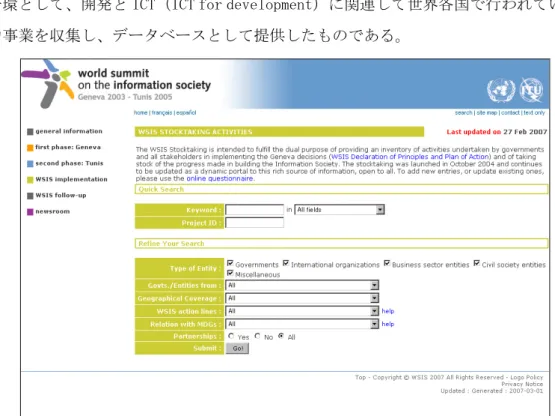
Task: Toggle the Governments checkbox
Action: 230,263
